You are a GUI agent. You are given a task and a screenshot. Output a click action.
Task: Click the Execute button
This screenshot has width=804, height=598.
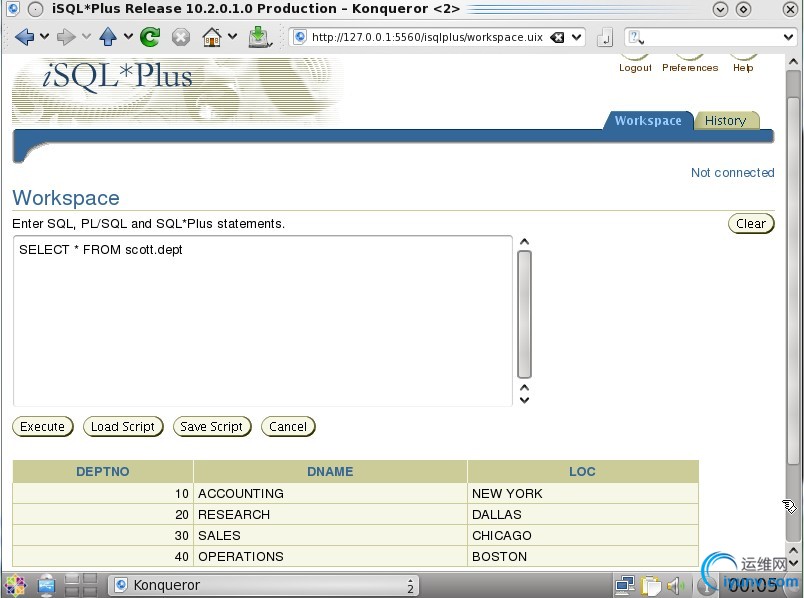(43, 427)
